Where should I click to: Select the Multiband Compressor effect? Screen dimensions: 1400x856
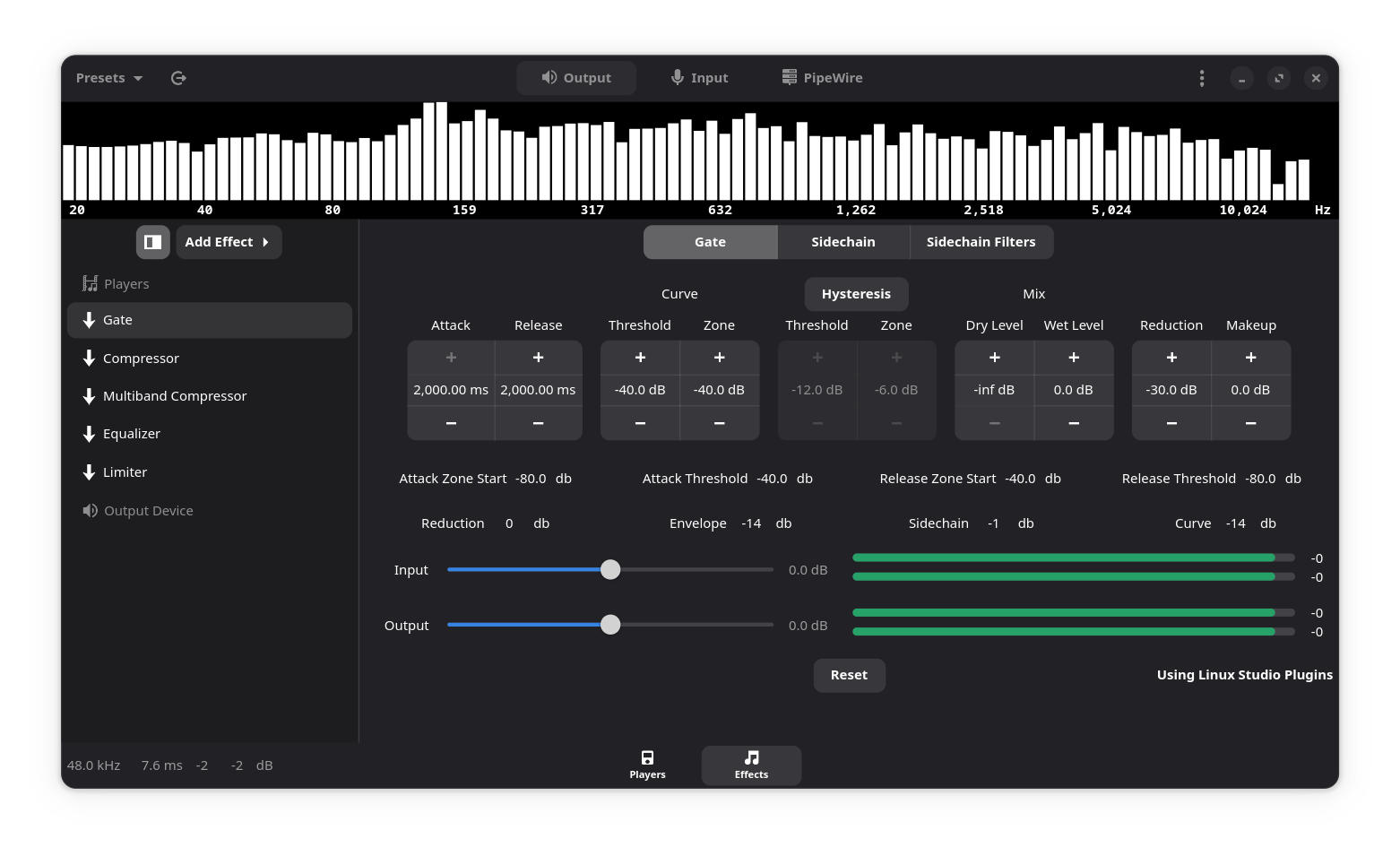(210, 396)
